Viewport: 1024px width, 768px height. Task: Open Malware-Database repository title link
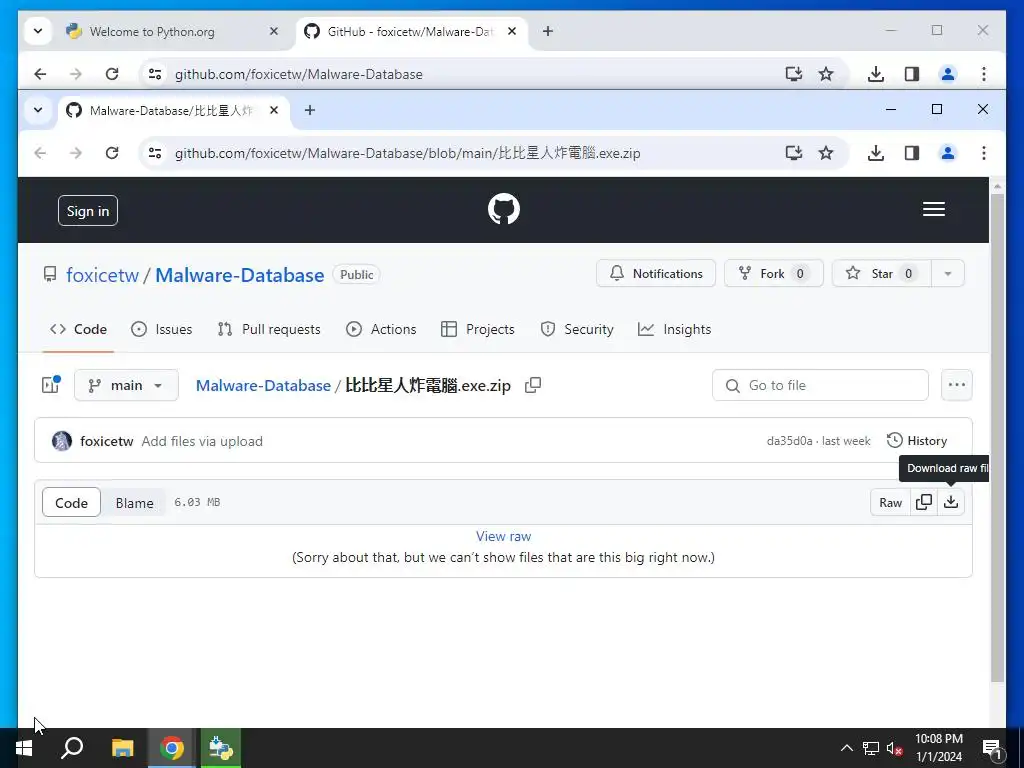pos(240,275)
